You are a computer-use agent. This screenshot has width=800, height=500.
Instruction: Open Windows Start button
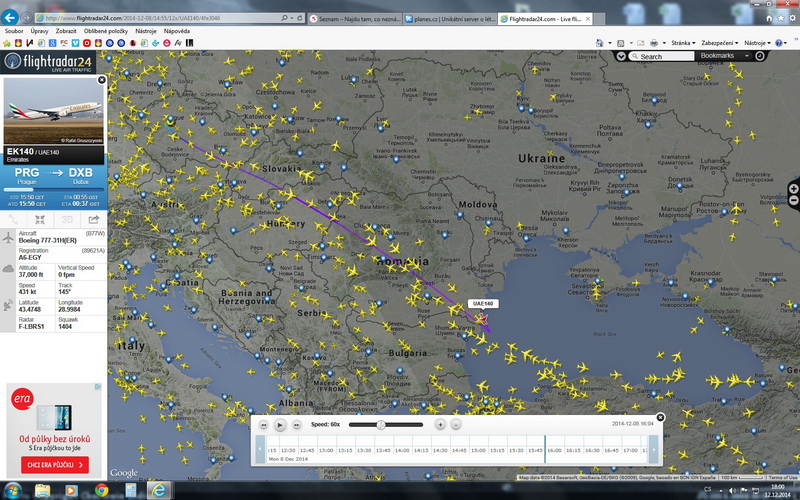point(12,491)
